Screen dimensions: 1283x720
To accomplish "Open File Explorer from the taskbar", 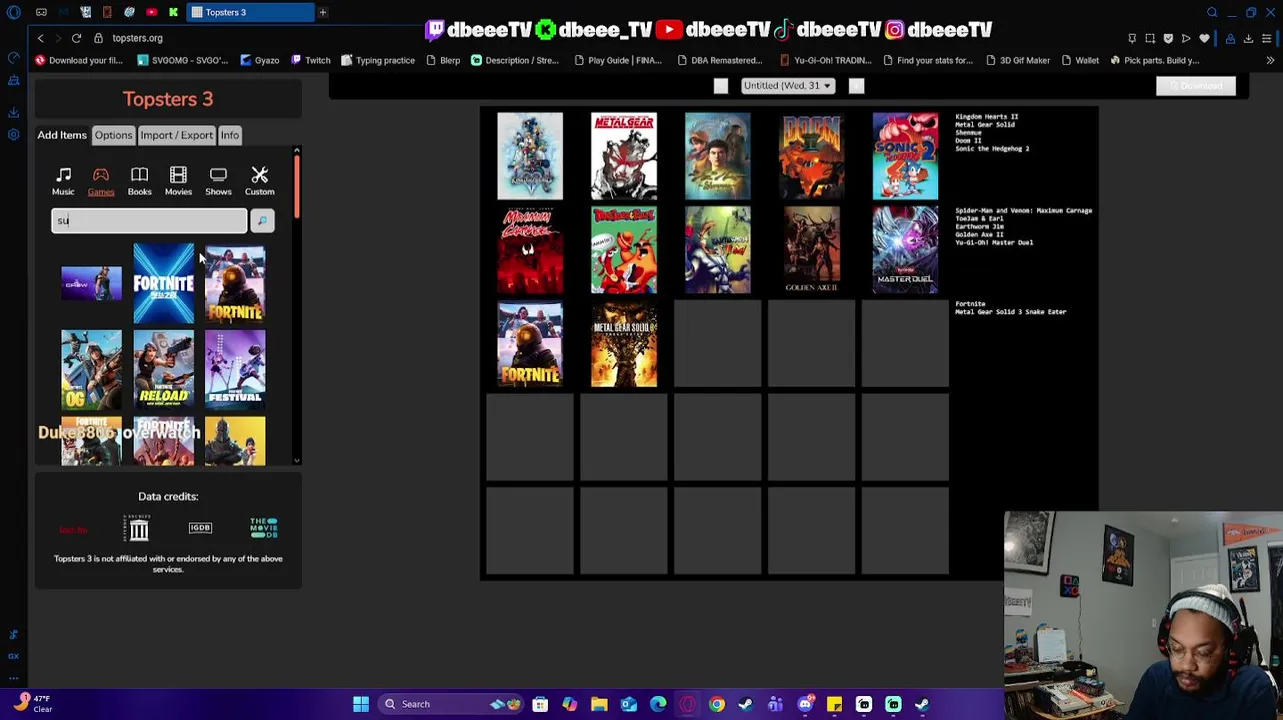I will 599,704.
